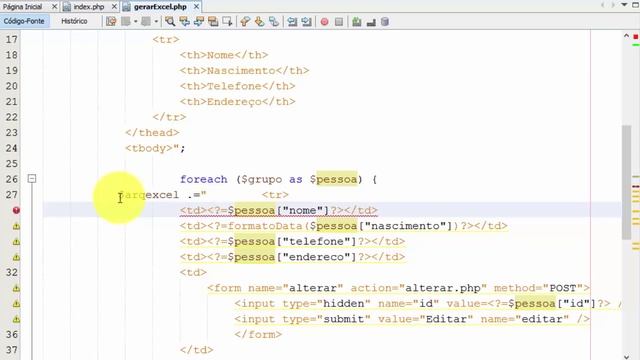
Task: Go to Previous Bookmark icon
Action: click(x=245, y=22)
